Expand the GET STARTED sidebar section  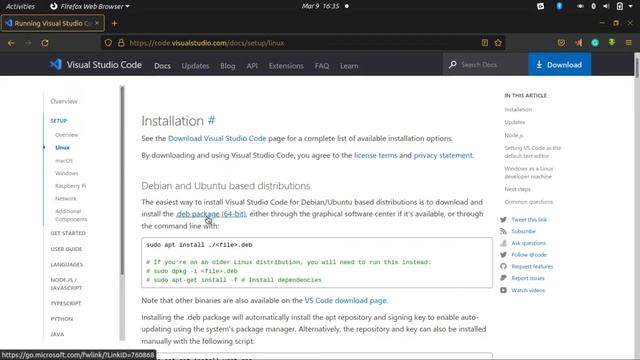tap(68, 233)
